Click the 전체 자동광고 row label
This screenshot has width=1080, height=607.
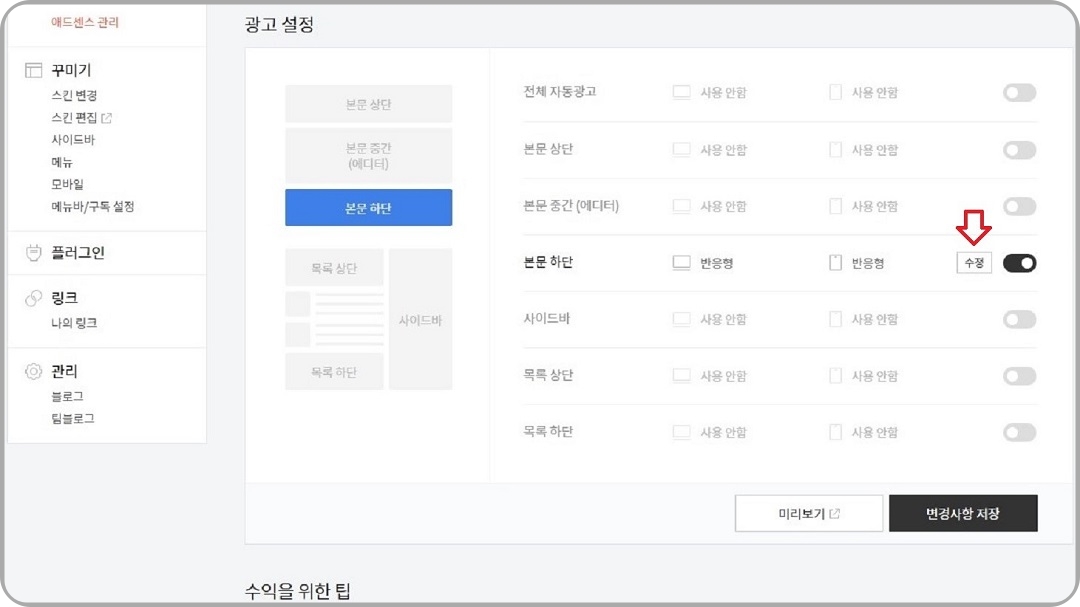tap(559, 92)
